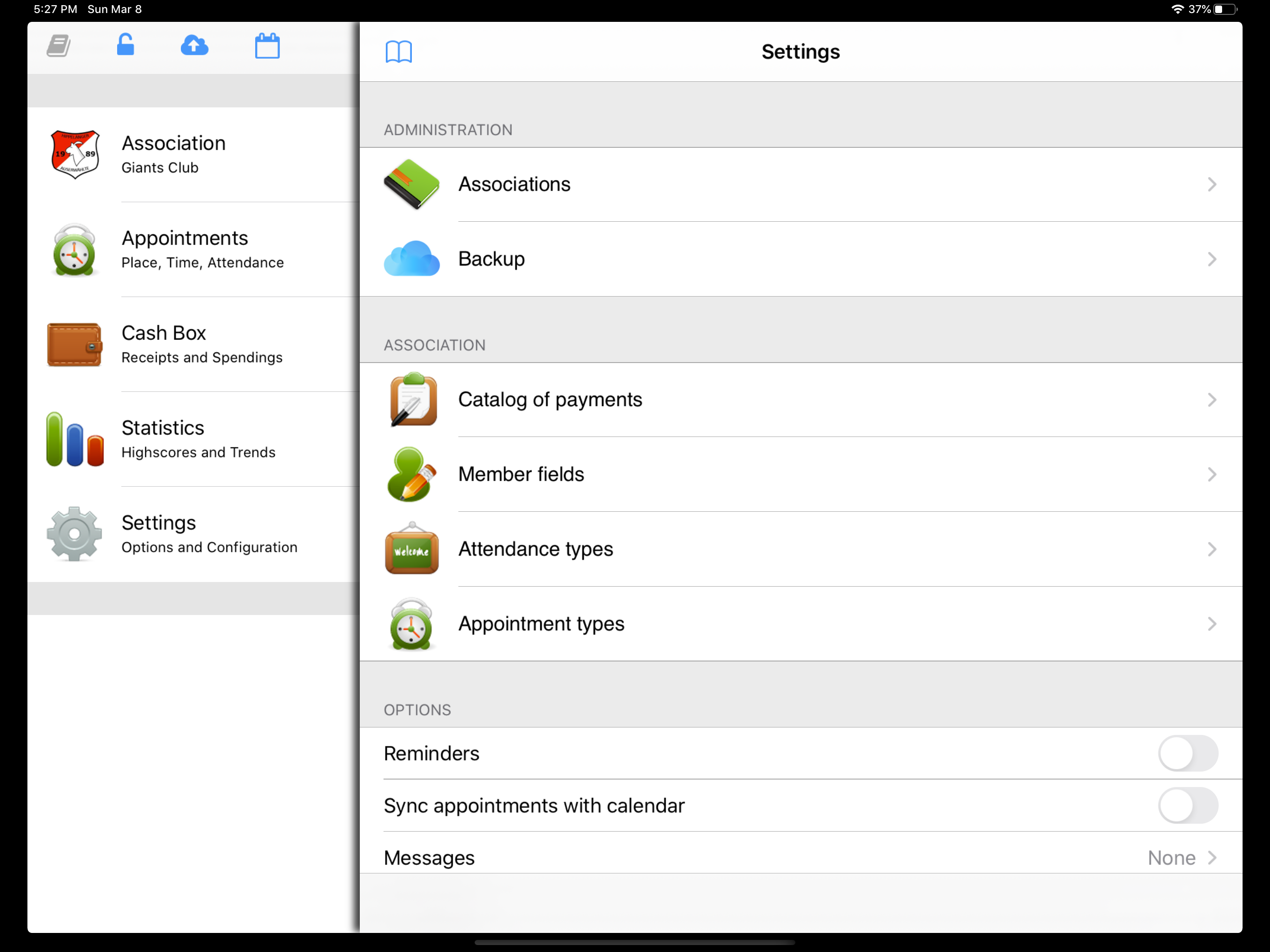Tap Receipts and Spendings subtitle
This screenshot has height=952, width=1270.
coord(202,357)
